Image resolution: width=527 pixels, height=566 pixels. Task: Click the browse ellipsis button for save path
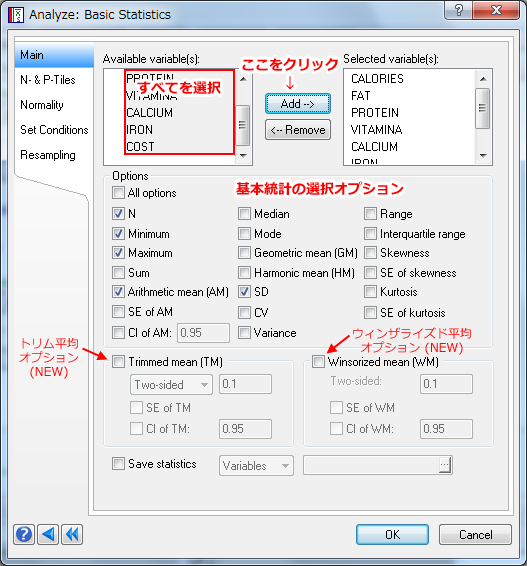click(445, 465)
